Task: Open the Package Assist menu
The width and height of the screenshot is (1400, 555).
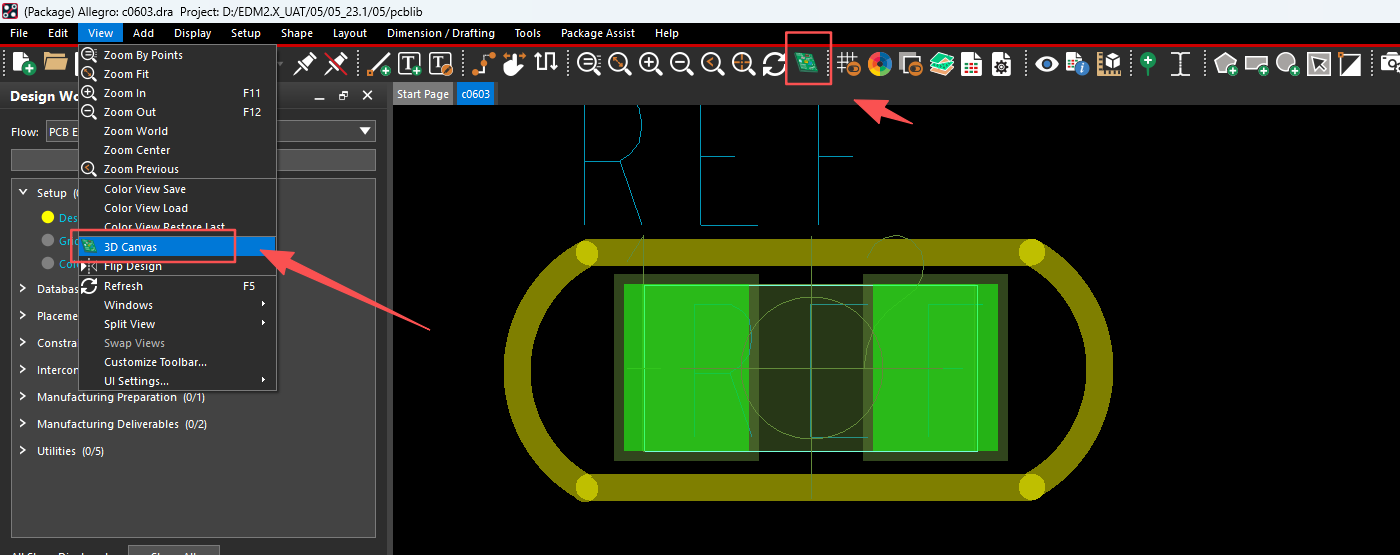Action: (597, 33)
